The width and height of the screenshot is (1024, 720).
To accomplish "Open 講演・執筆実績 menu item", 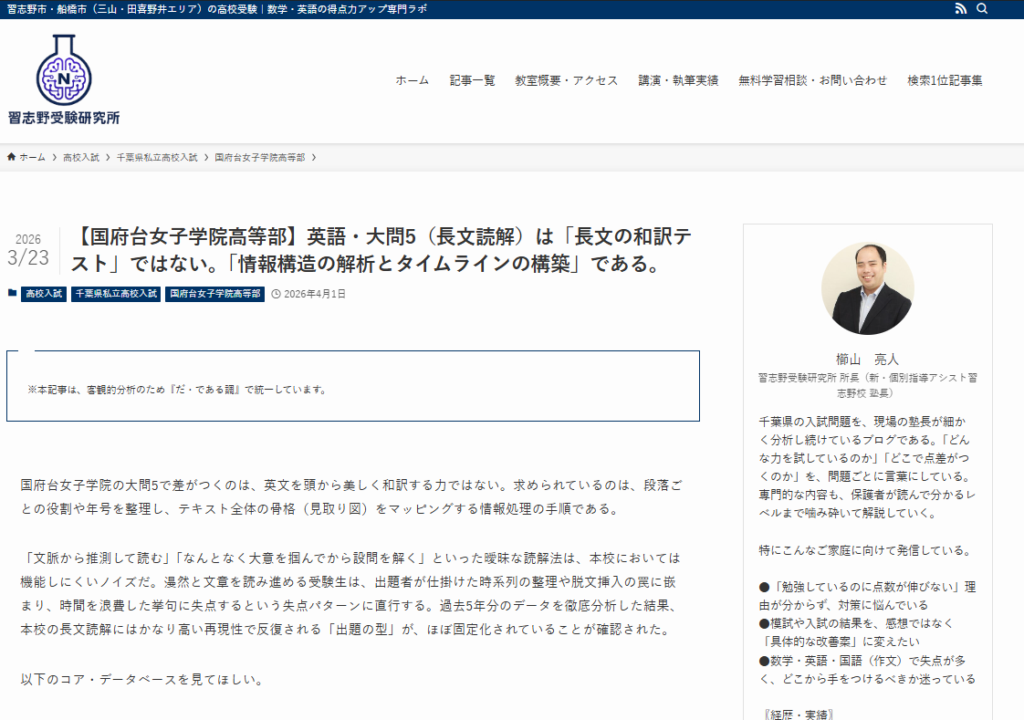I will [x=678, y=81].
